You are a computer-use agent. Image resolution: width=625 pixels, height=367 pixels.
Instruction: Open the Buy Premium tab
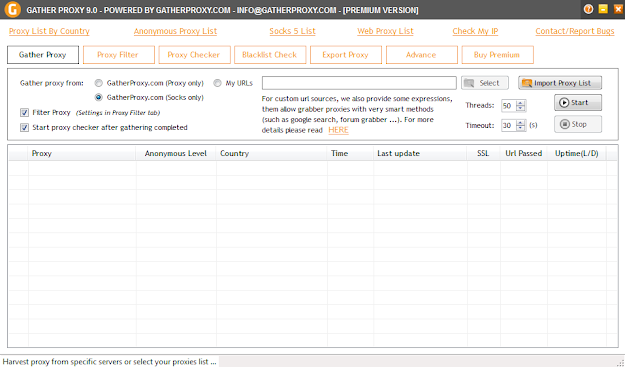[x=497, y=55]
